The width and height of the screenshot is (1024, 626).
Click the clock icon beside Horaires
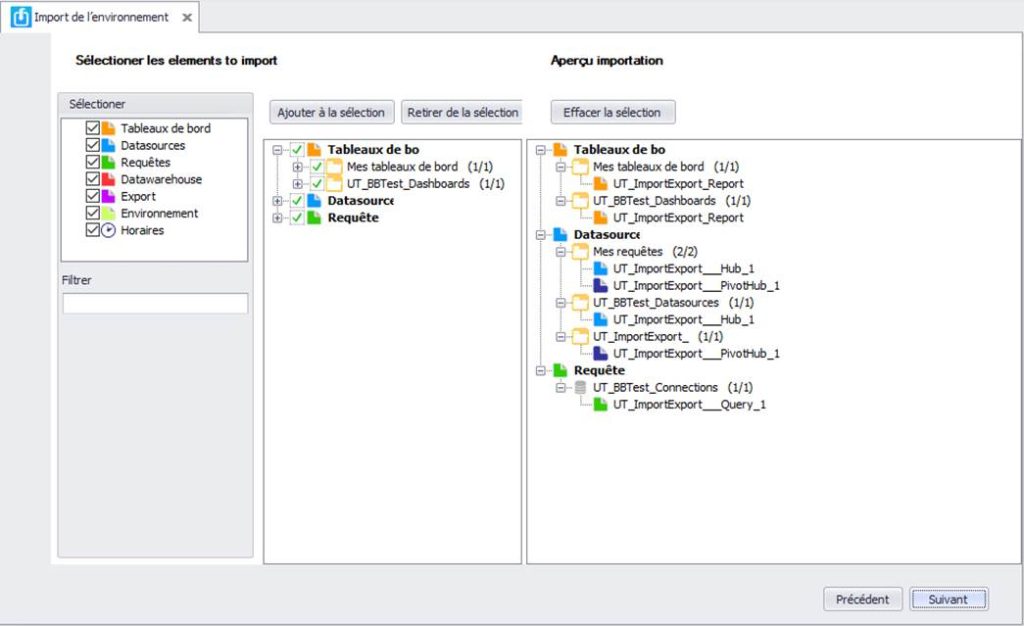(108, 230)
